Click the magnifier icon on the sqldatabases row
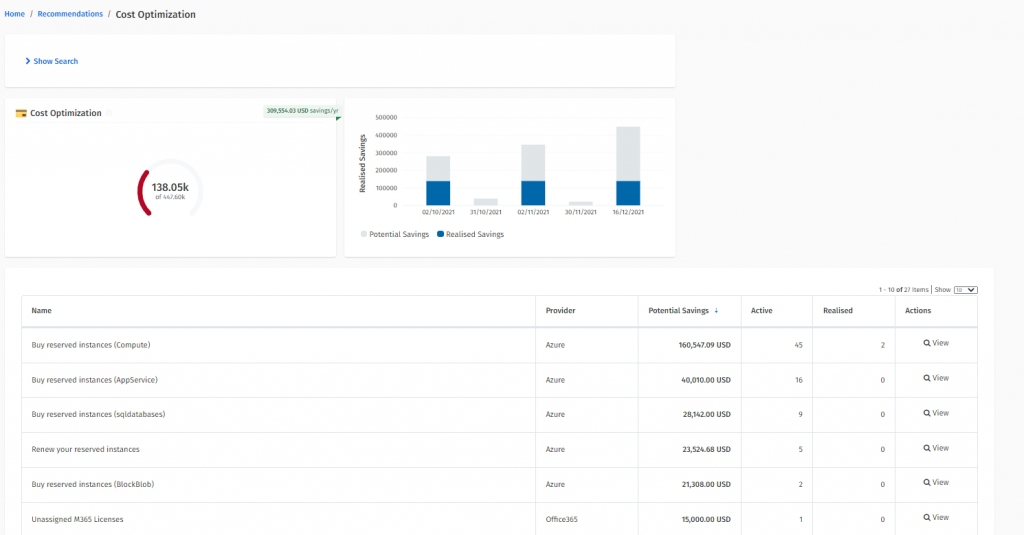 click(x=927, y=413)
